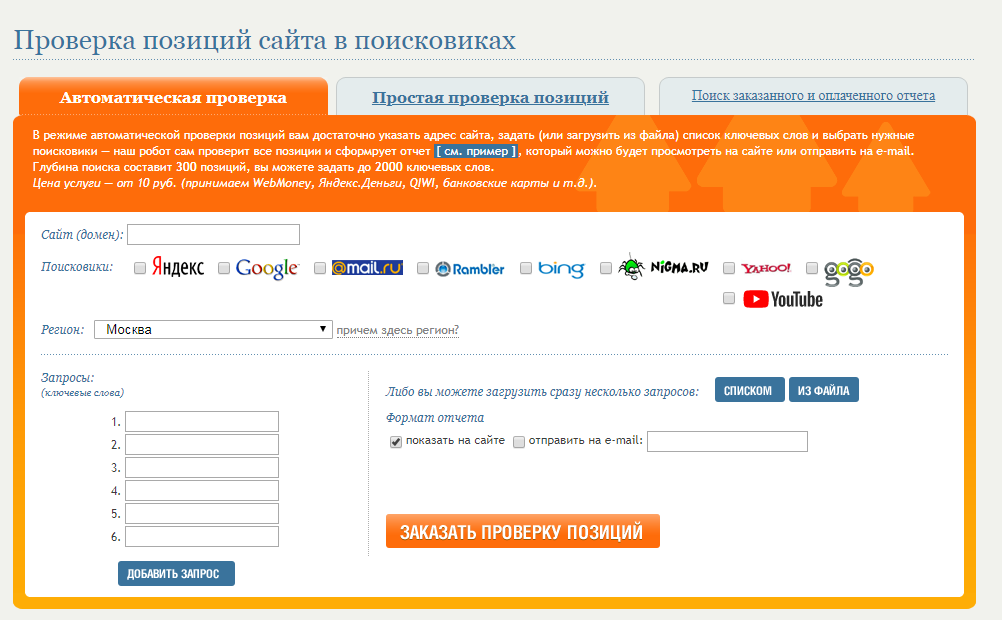Focus query input field number 5
1002x620 pixels.
[x=202, y=514]
